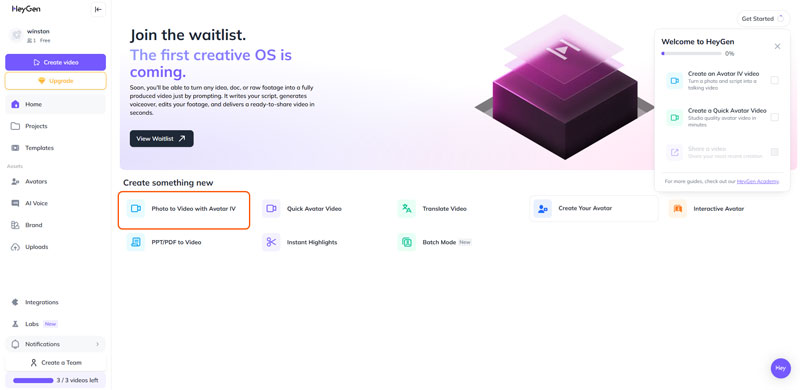Check the Share a video checkbox
The image size is (800, 390).
[774, 152]
